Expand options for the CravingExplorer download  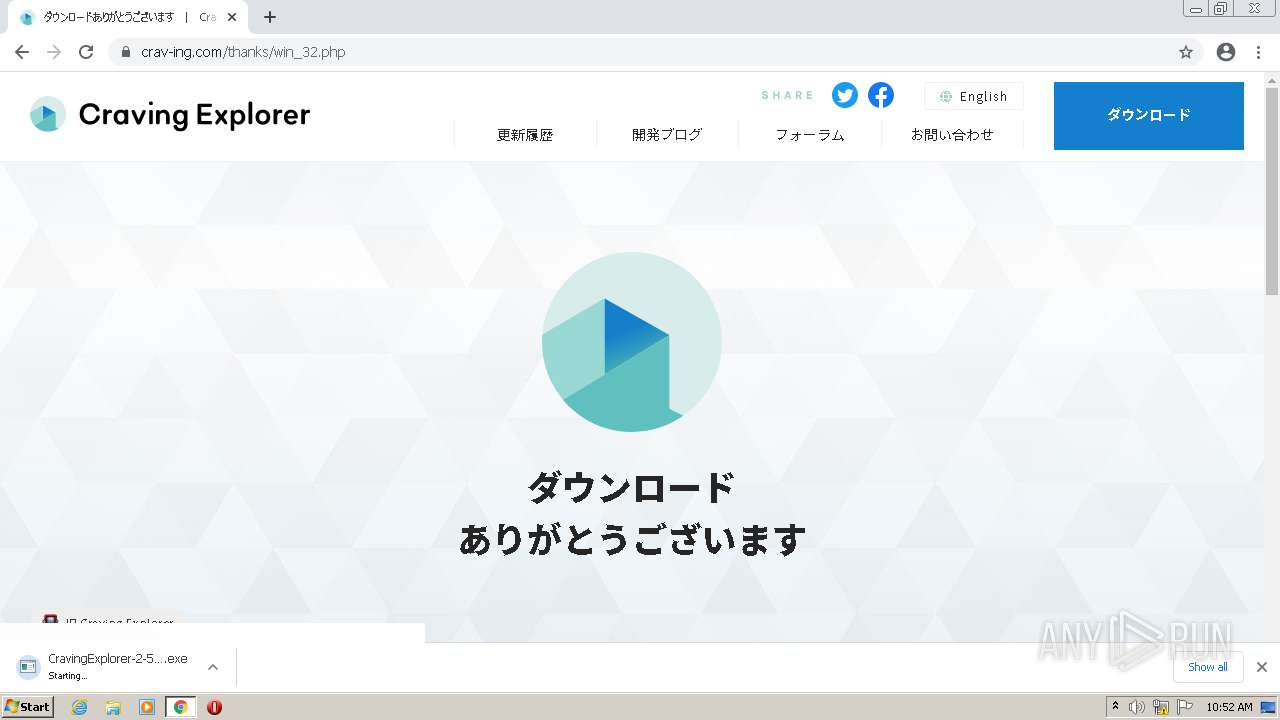click(213, 667)
